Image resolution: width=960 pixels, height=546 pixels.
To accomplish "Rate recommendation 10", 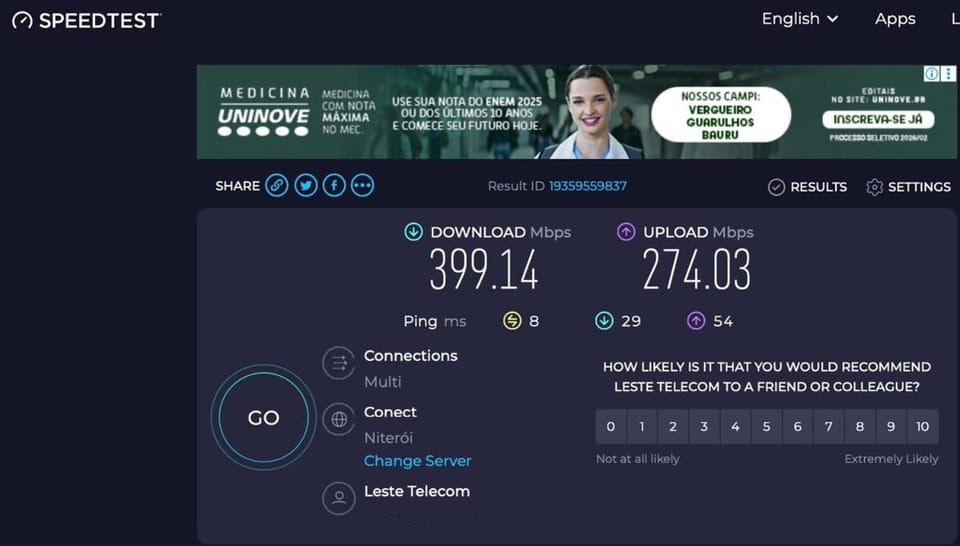I will point(923,427).
